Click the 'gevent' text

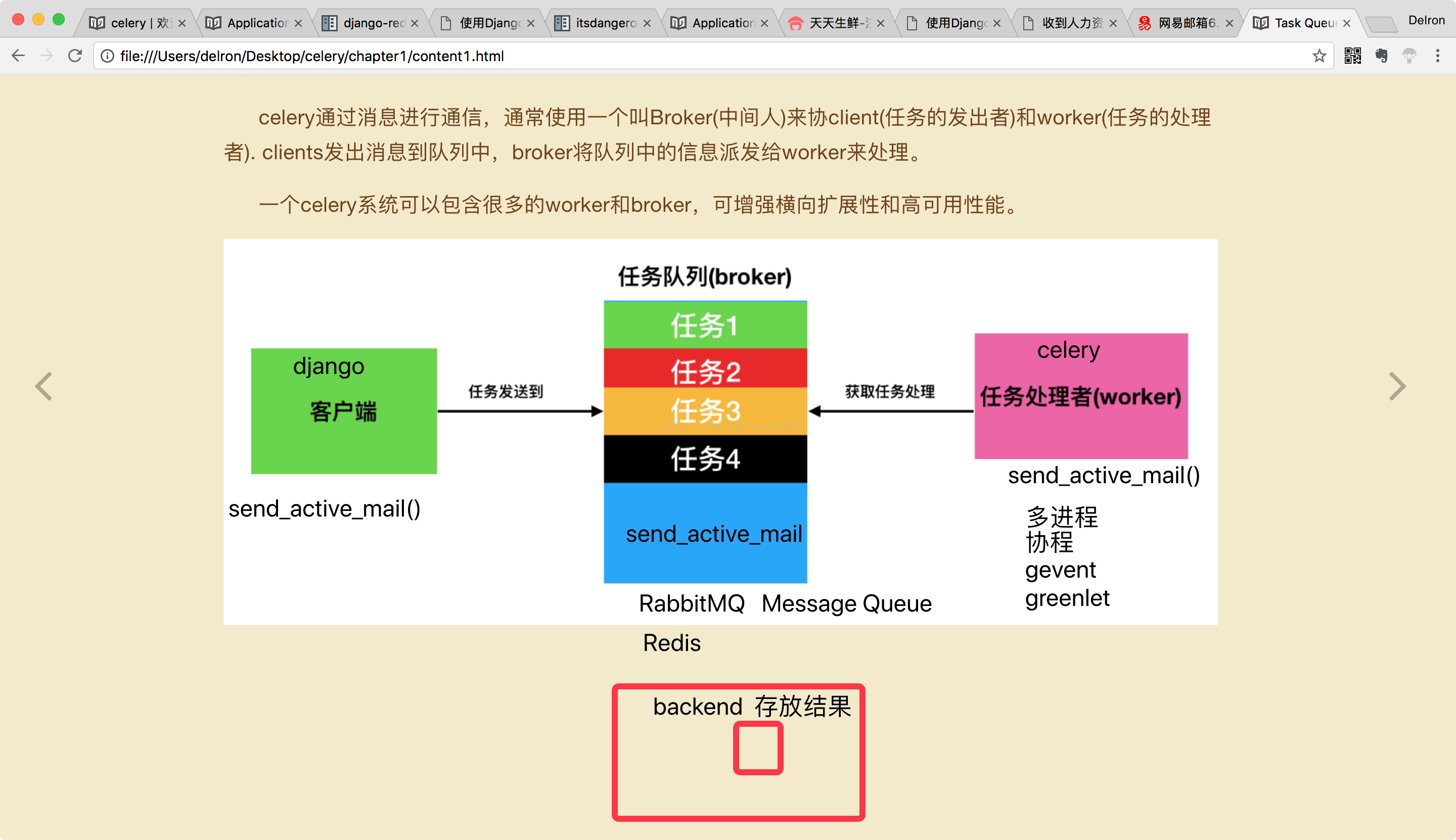click(1061, 570)
